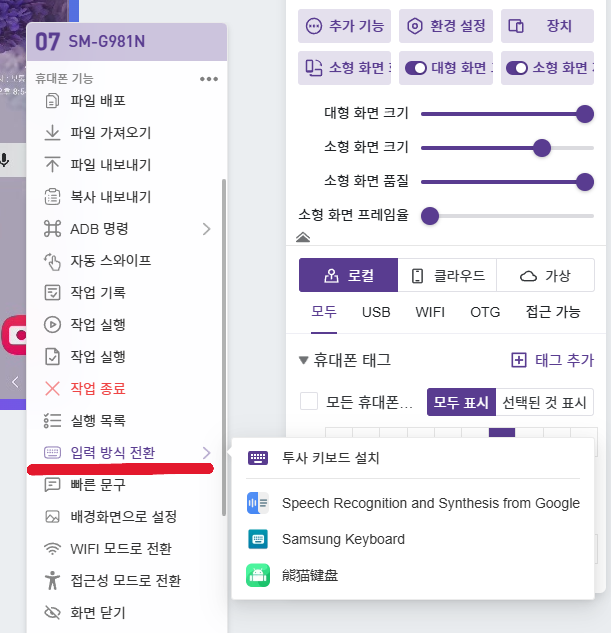
Task: Select the Samsung Keyboard icon
Action: pos(258,539)
